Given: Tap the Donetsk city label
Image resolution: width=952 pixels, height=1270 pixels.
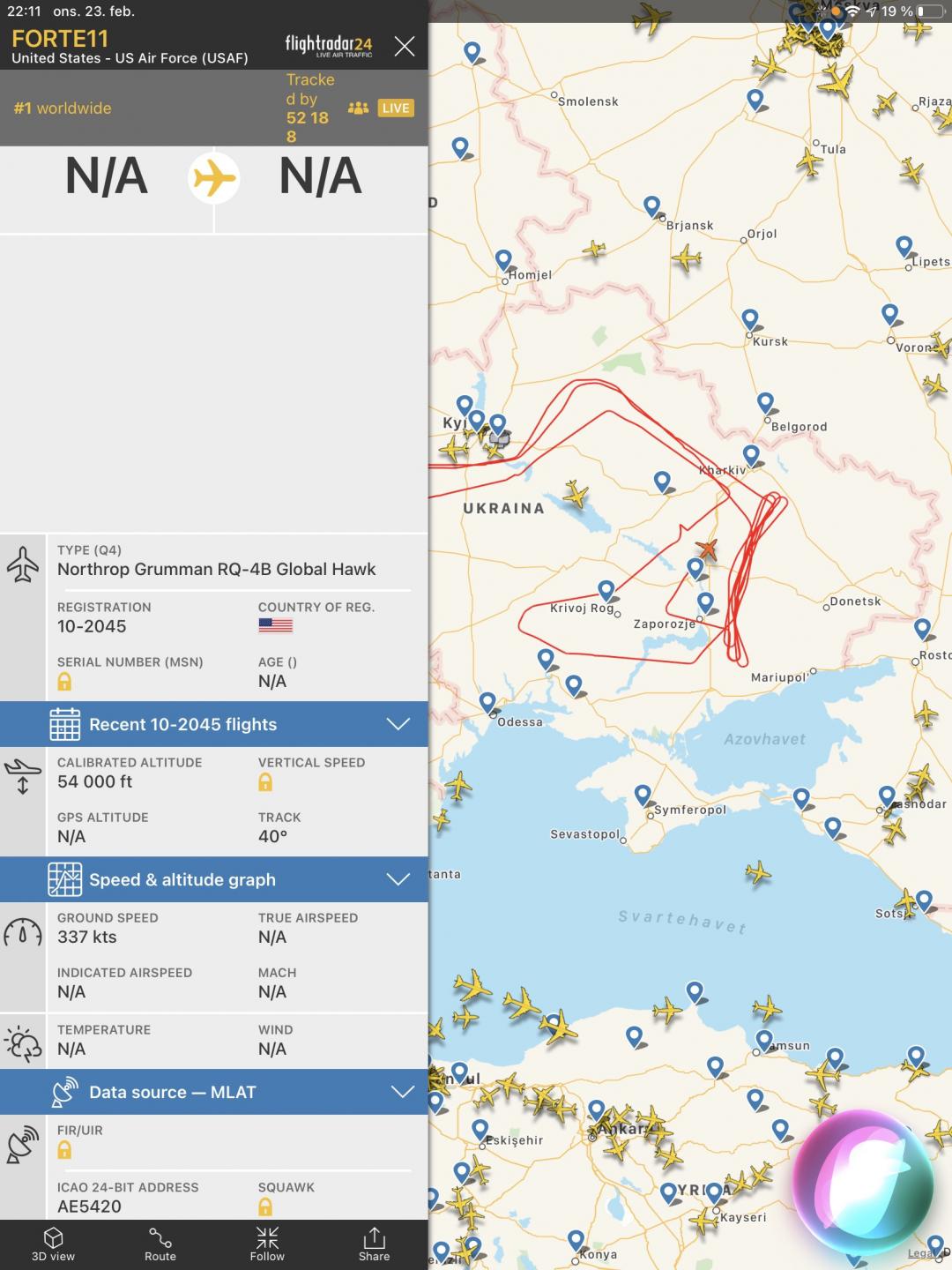Looking at the screenshot, I should pyautogui.click(x=855, y=601).
